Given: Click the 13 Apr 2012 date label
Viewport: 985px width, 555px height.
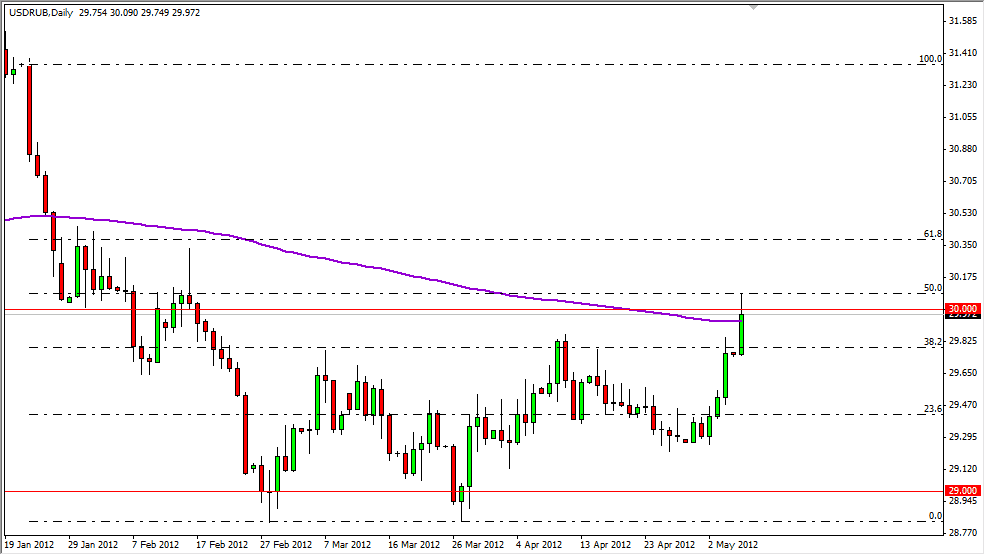Looking at the screenshot, I should 606,545.
